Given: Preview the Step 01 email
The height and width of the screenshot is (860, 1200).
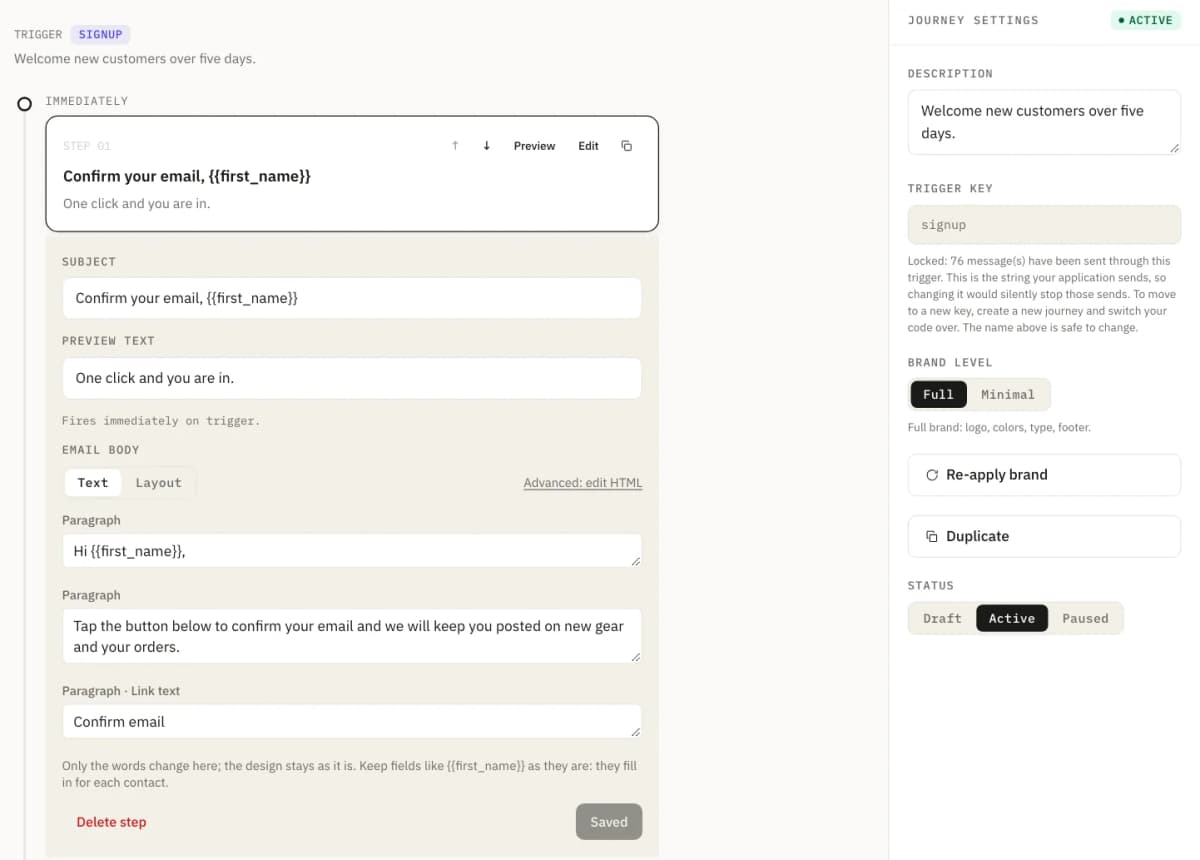Looking at the screenshot, I should coord(534,146).
